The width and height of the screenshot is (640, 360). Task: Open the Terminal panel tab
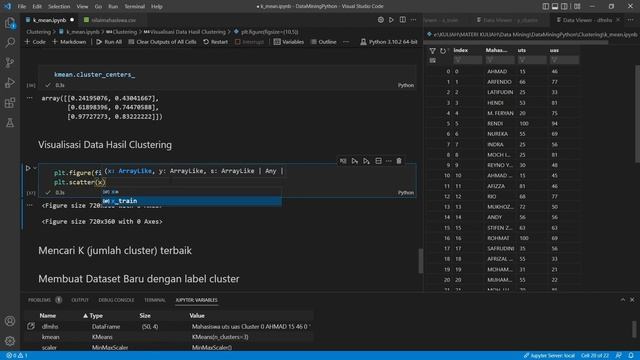pyautogui.click(x=155, y=300)
